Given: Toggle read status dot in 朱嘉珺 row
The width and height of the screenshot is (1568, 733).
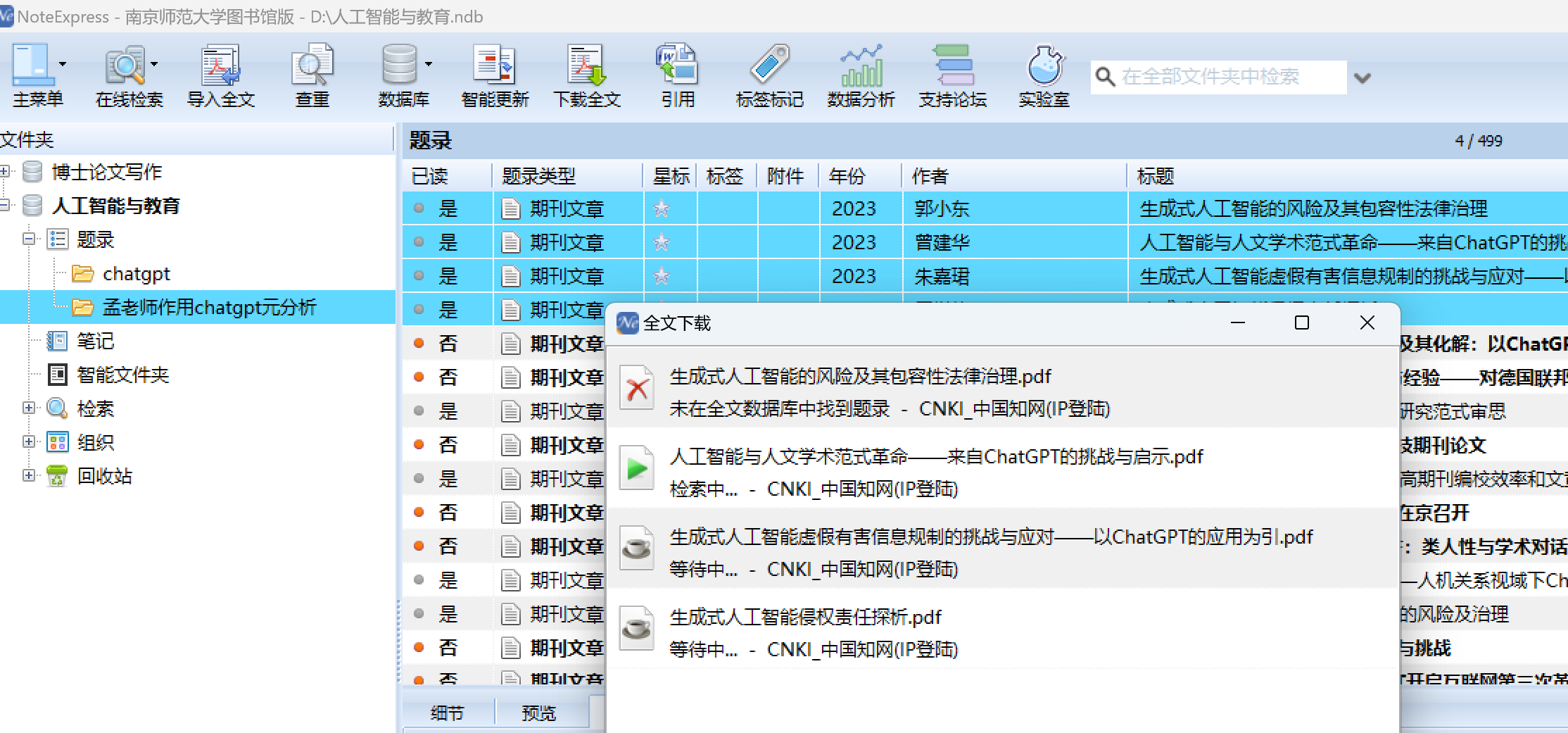Looking at the screenshot, I should click(x=419, y=276).
